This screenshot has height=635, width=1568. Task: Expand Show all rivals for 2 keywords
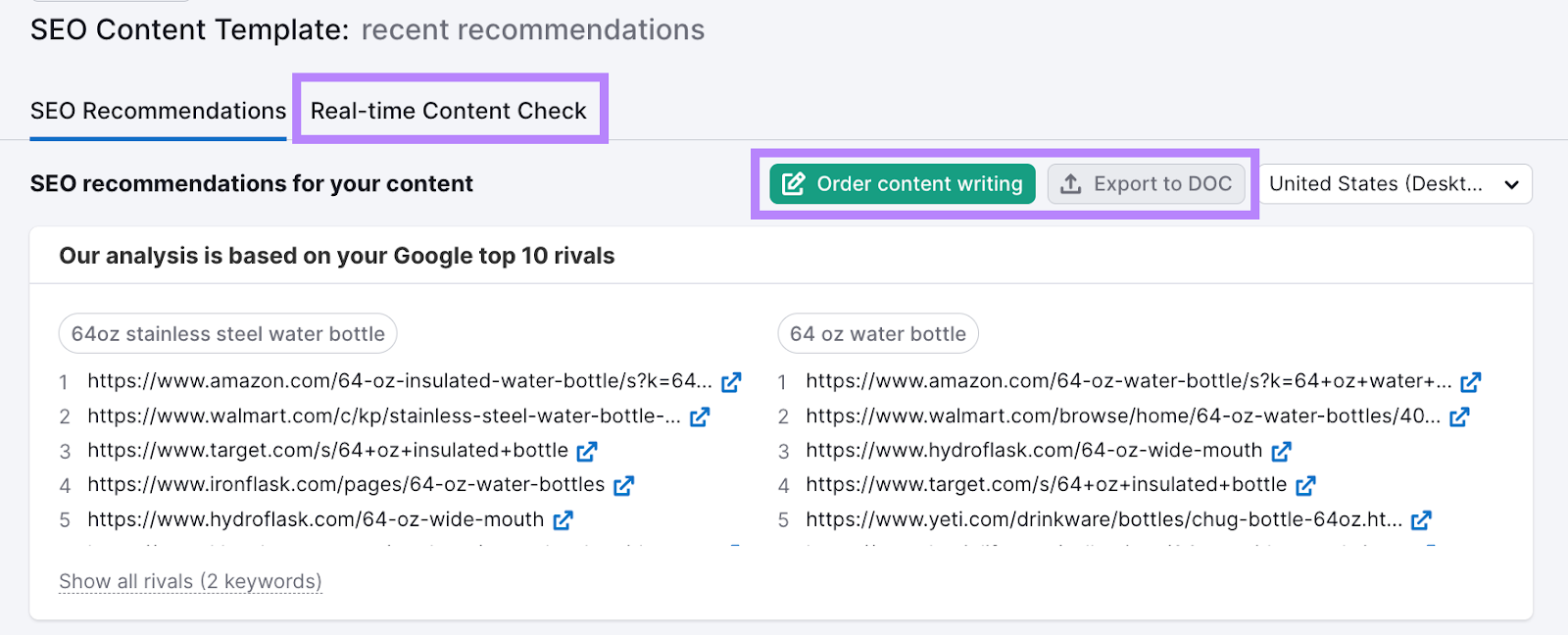pyautogui.click(x=189, y=581)
